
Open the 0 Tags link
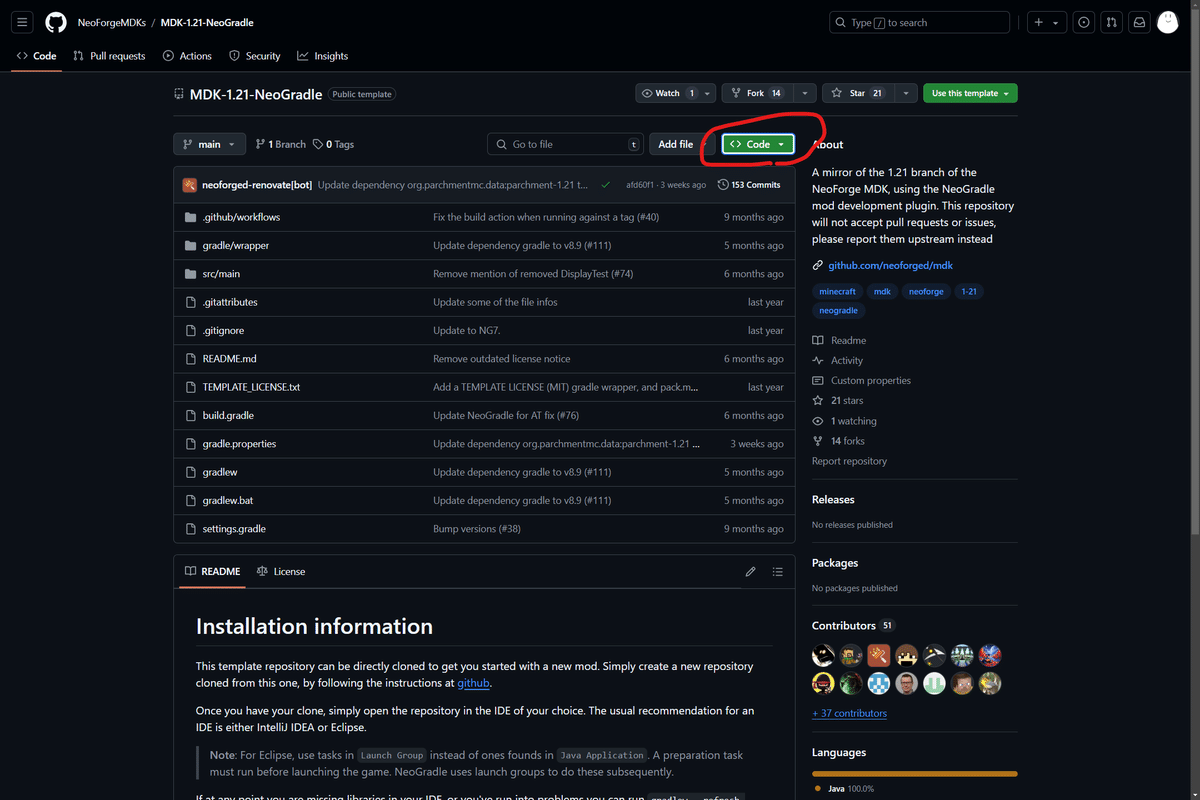point(334,144)
